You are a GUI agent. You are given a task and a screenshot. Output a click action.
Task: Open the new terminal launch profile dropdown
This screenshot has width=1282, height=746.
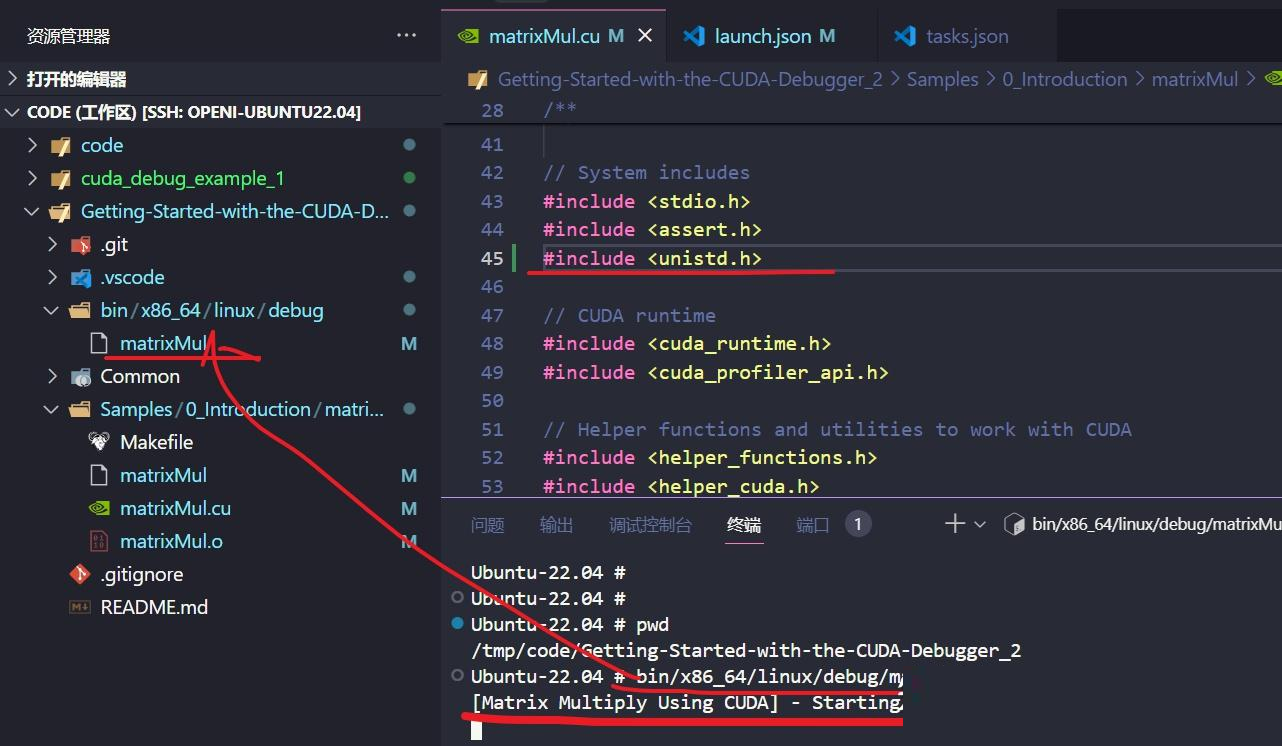[980, 524]
